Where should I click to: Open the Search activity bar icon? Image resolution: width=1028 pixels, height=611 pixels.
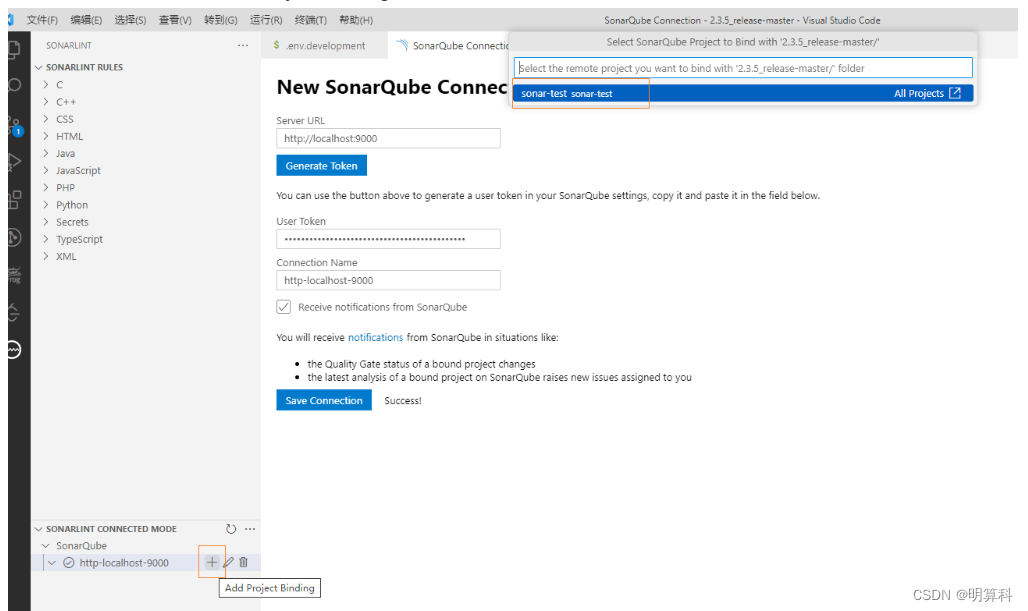14,85
